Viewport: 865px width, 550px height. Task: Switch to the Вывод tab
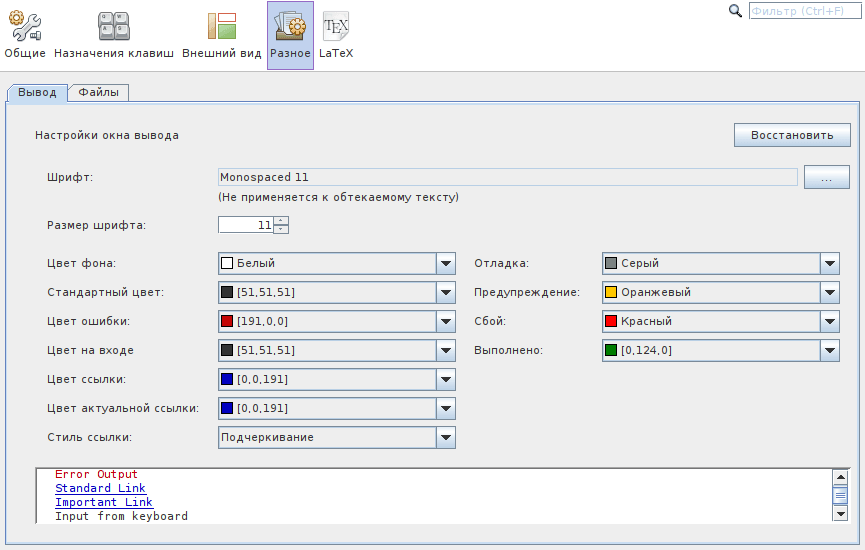click(37, 93)
